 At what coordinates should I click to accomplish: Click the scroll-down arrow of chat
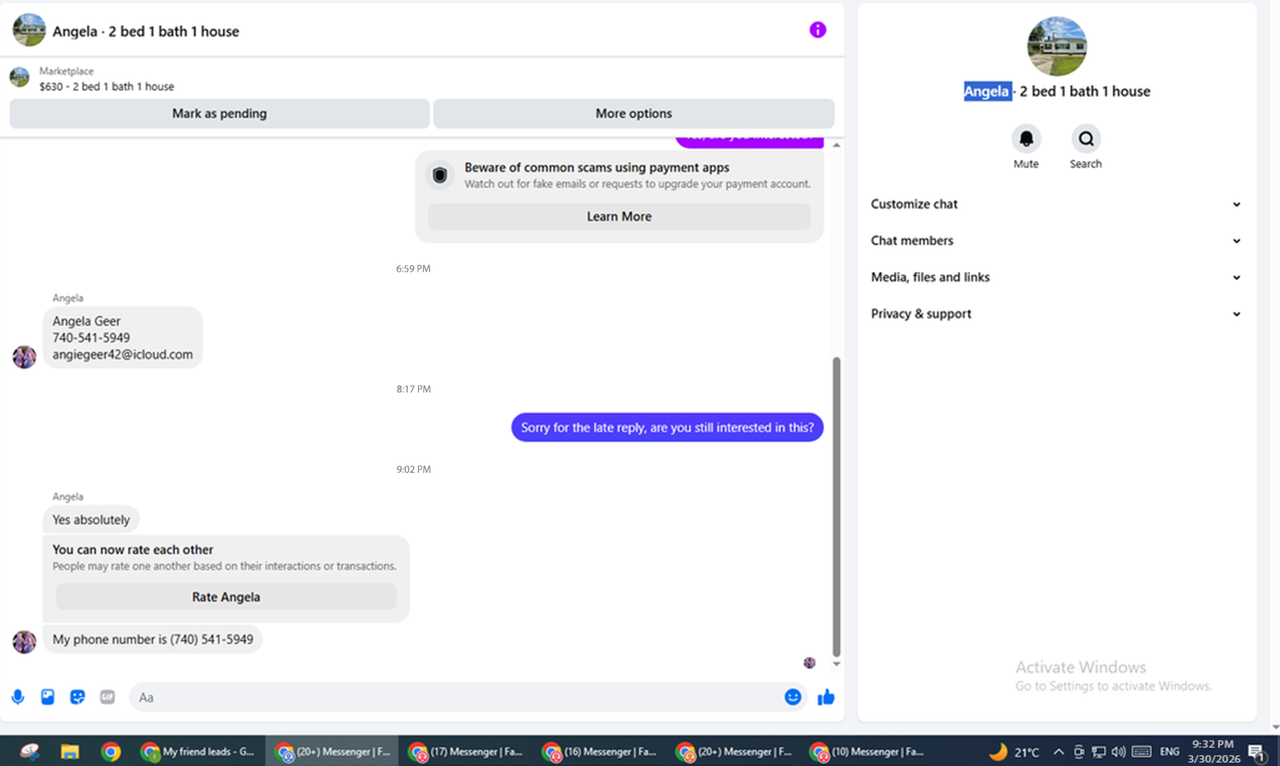(837, 664)
